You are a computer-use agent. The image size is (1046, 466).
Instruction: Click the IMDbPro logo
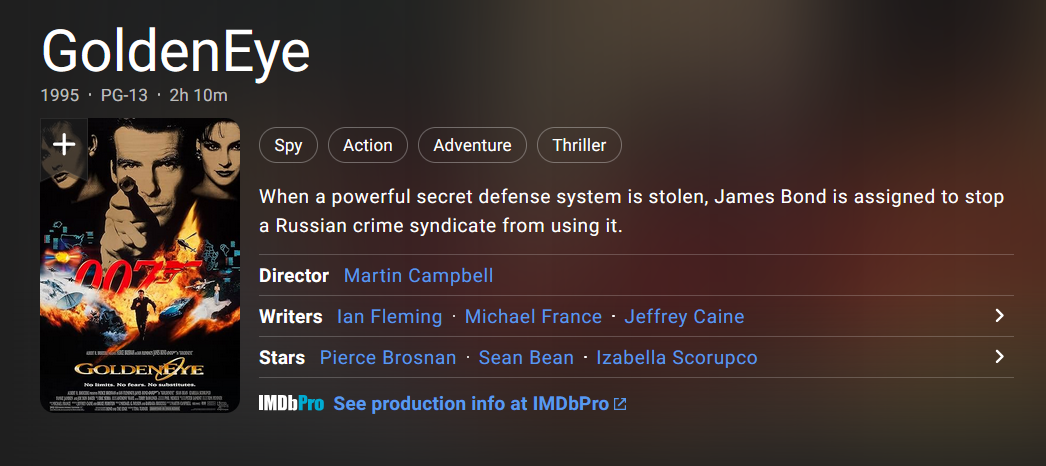pyautogui.click(x=291, y=404)
